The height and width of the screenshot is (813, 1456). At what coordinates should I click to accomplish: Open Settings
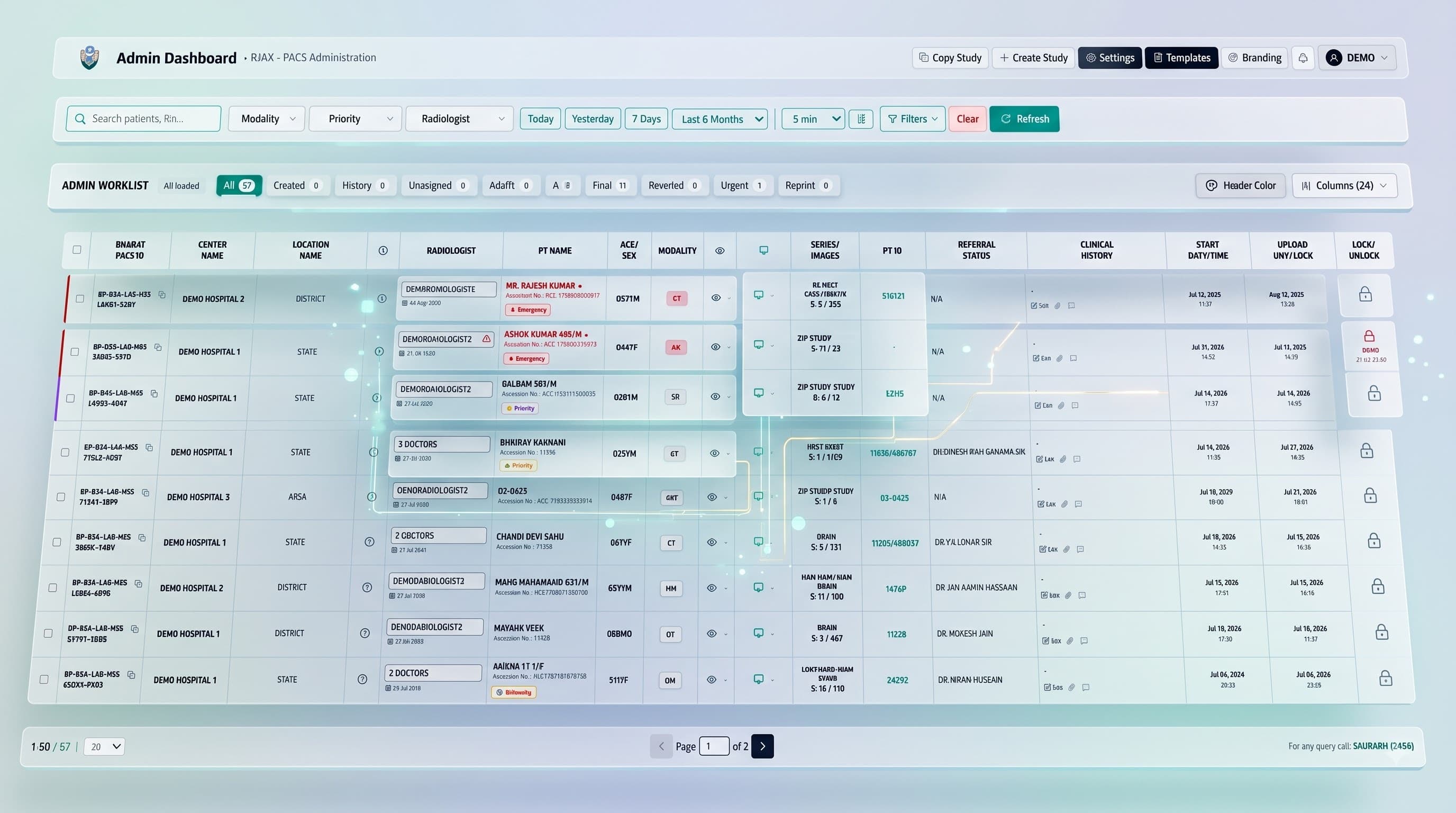click(x=1110, y=58)
